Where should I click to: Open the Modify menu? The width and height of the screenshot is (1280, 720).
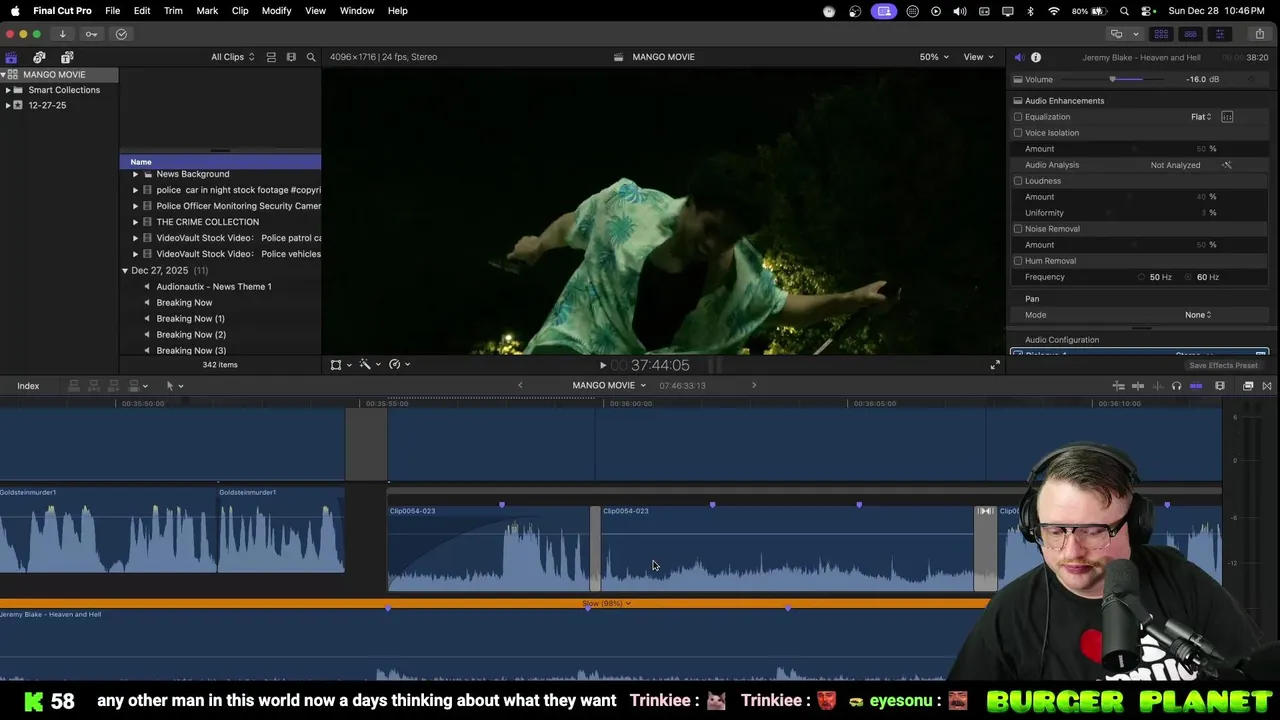tap(277, 11)
